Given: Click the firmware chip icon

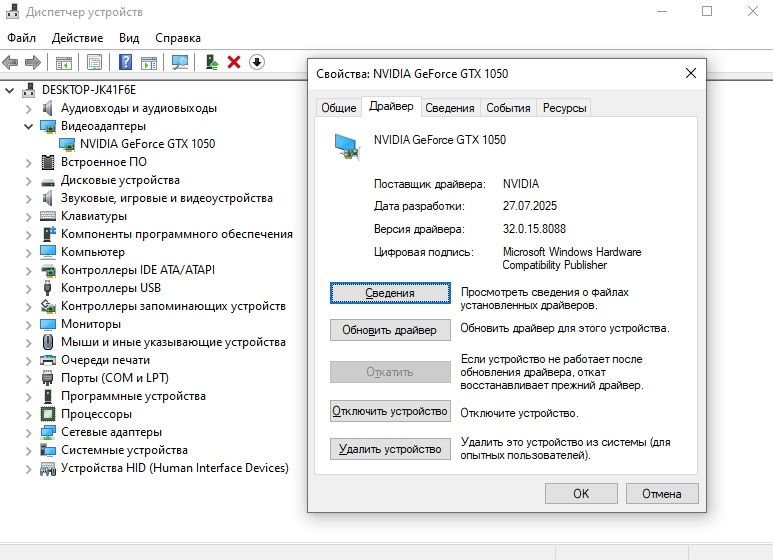Looking at the screenshot, I should (x=48, y=162).
